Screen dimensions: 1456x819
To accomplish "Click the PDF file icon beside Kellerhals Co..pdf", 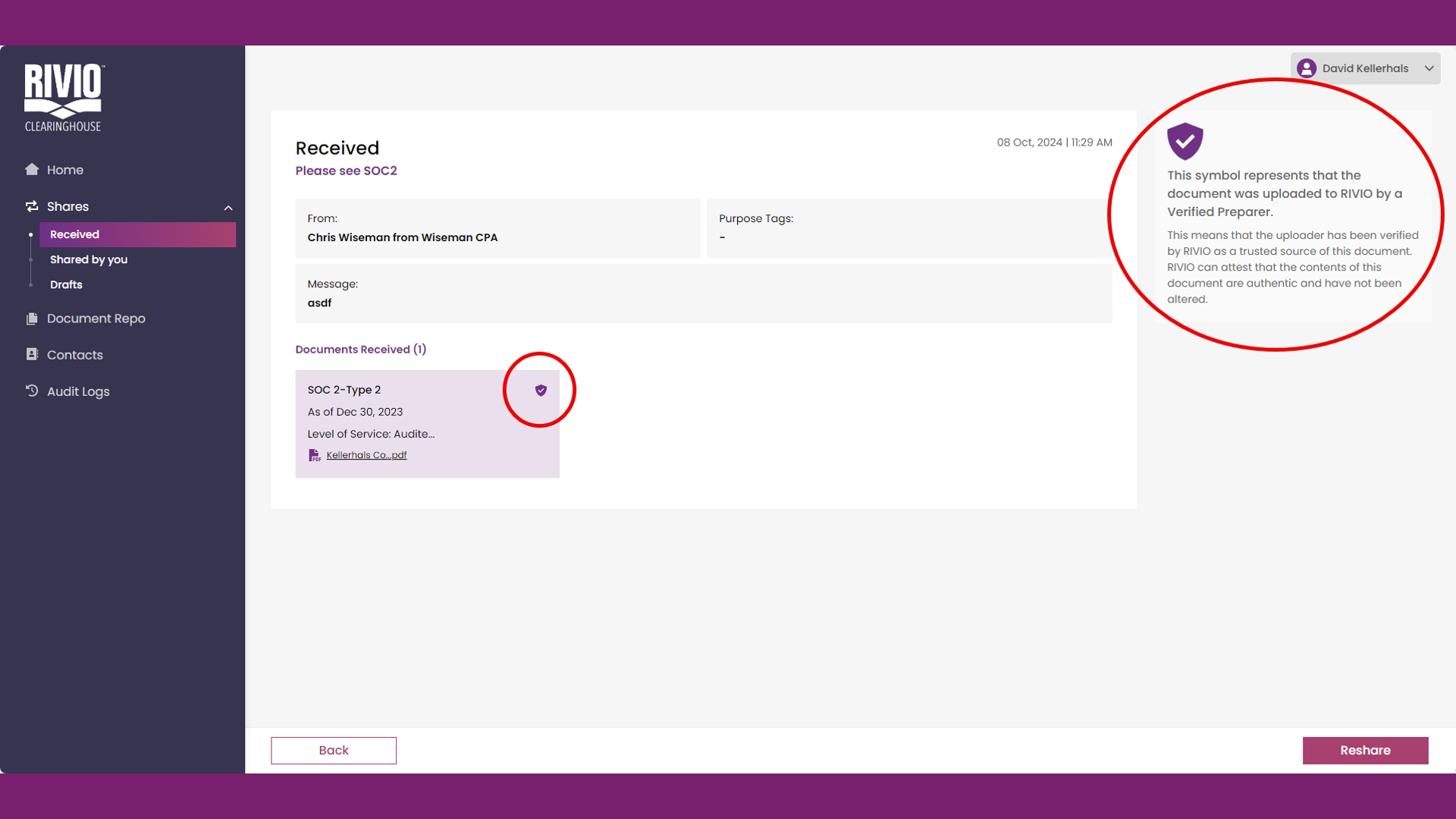I will (x=315, y=455).
